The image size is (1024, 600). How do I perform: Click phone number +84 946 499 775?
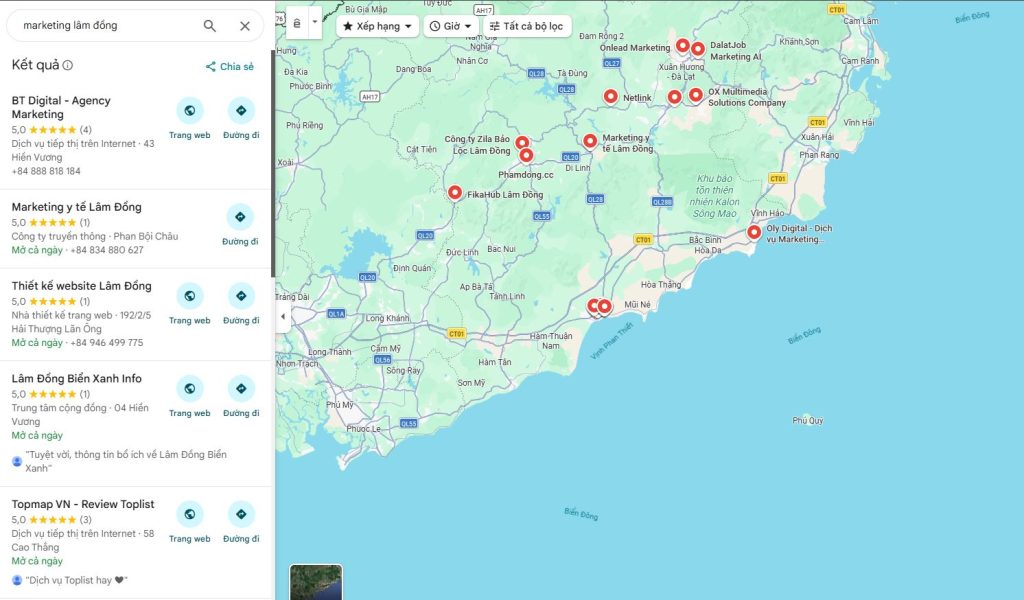click(106, 343)
